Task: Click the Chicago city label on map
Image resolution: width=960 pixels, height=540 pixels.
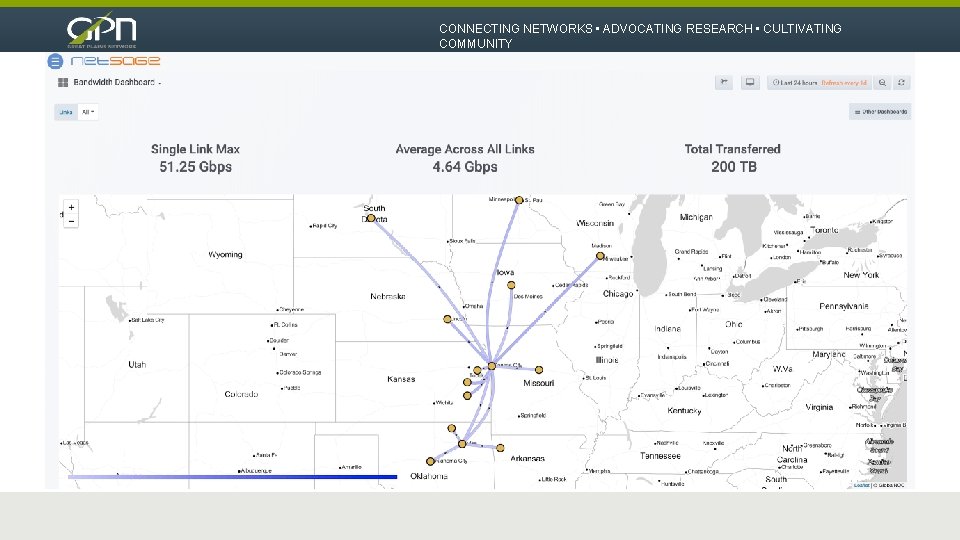Action: point(618,294)
